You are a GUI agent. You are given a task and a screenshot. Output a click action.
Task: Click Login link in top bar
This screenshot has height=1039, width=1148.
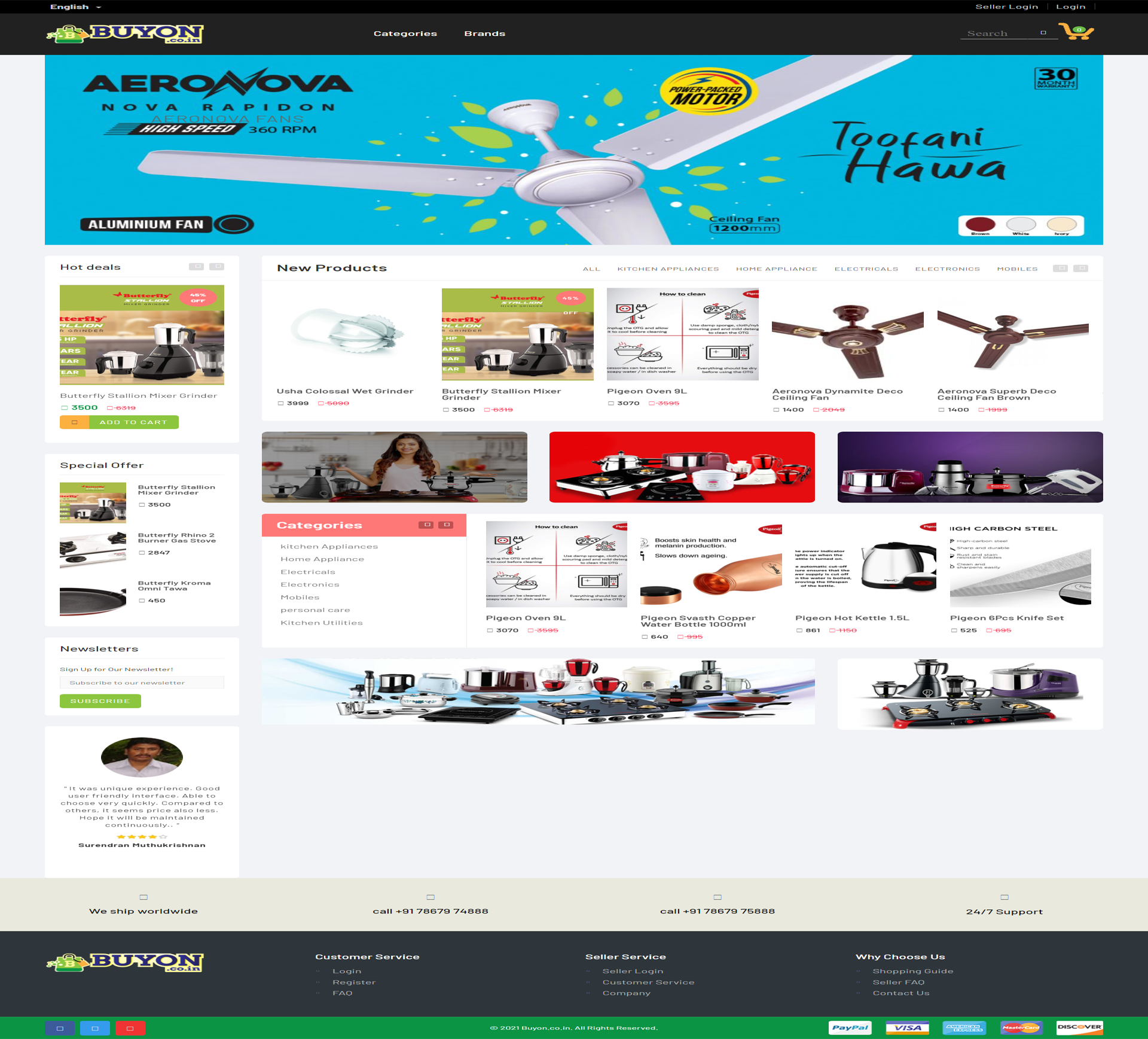point(1071,7)
